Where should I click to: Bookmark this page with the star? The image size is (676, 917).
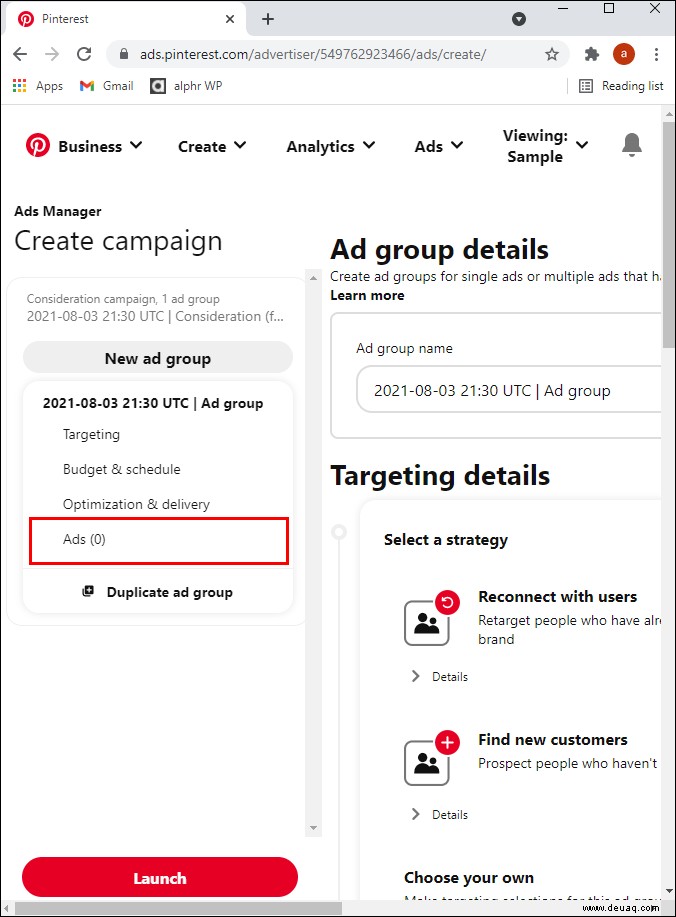[551, 54]
